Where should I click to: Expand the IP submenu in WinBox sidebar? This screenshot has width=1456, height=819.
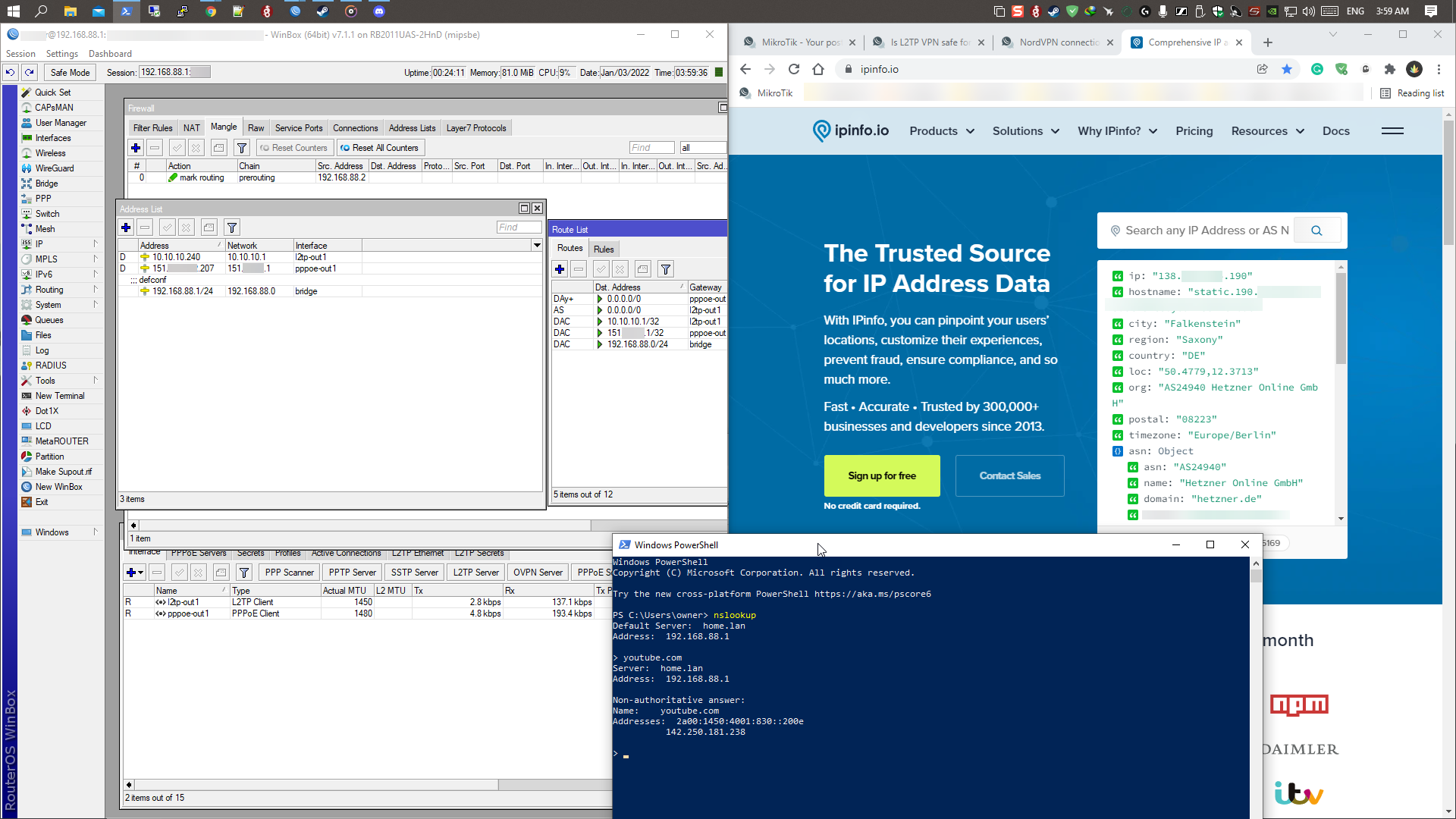pyautogui.click(x=61, y=244)
